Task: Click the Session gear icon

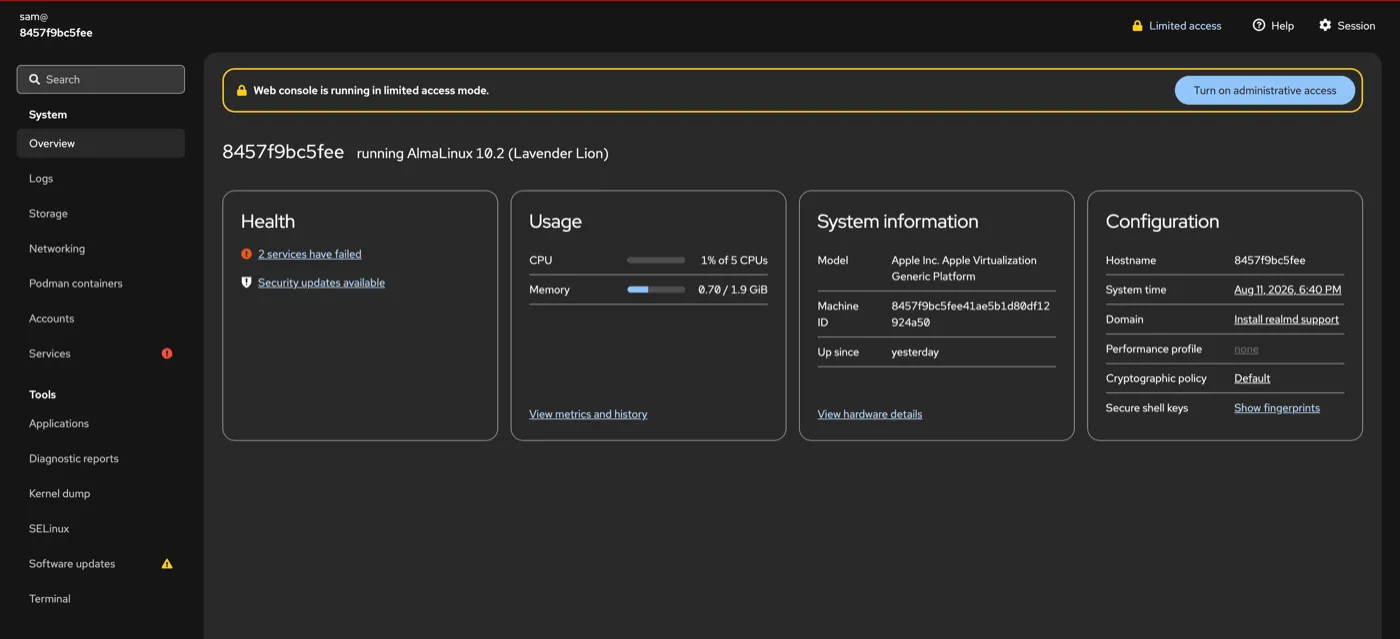Action: pos(1325,25)
